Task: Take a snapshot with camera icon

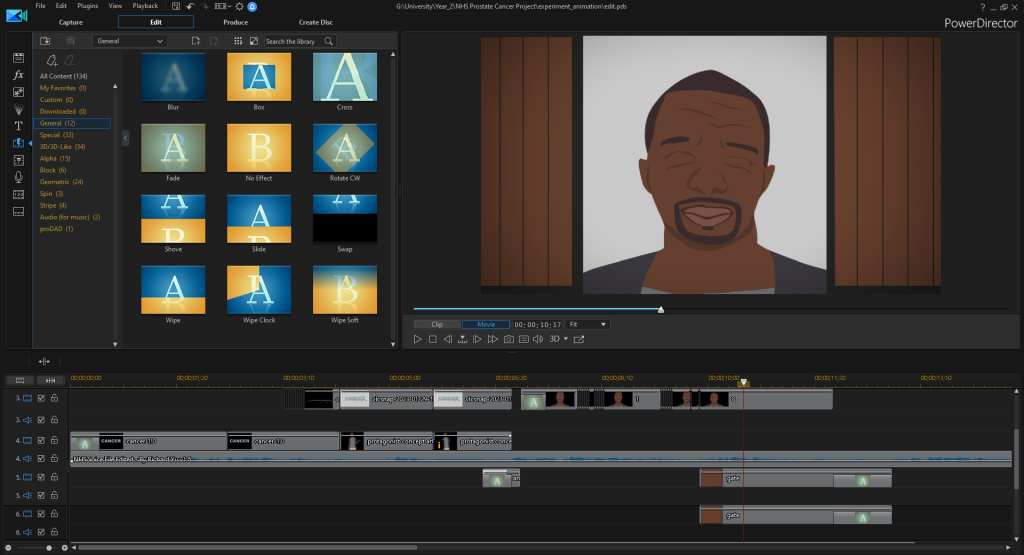Action: [508, 339]
